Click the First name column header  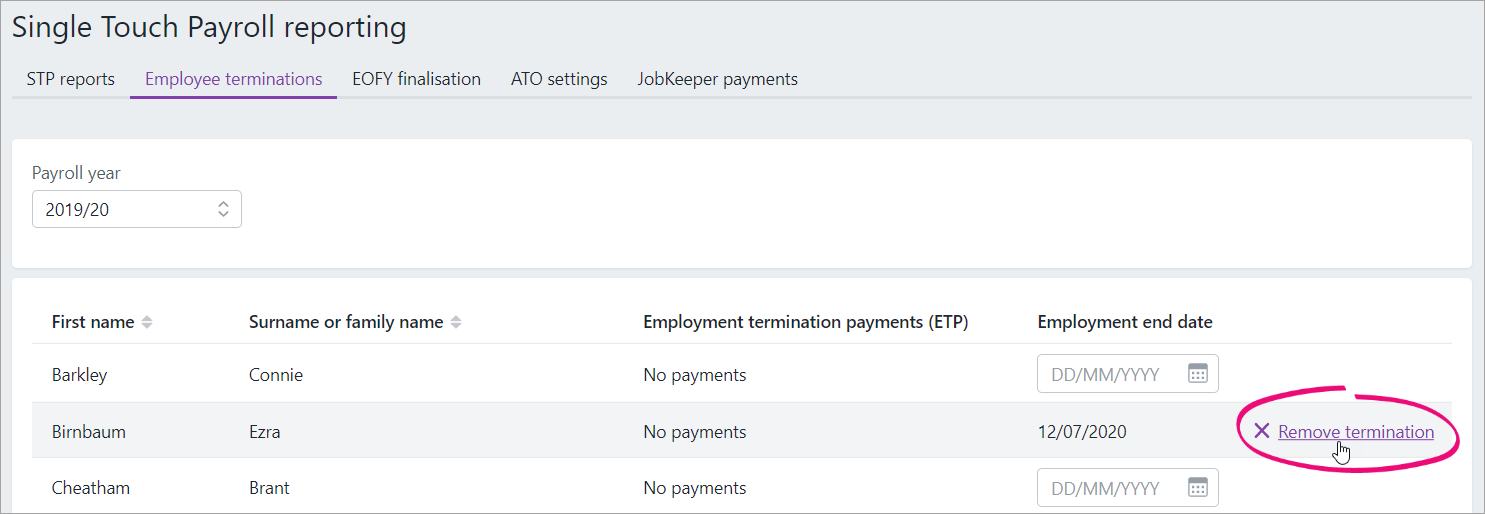(92, 322)
